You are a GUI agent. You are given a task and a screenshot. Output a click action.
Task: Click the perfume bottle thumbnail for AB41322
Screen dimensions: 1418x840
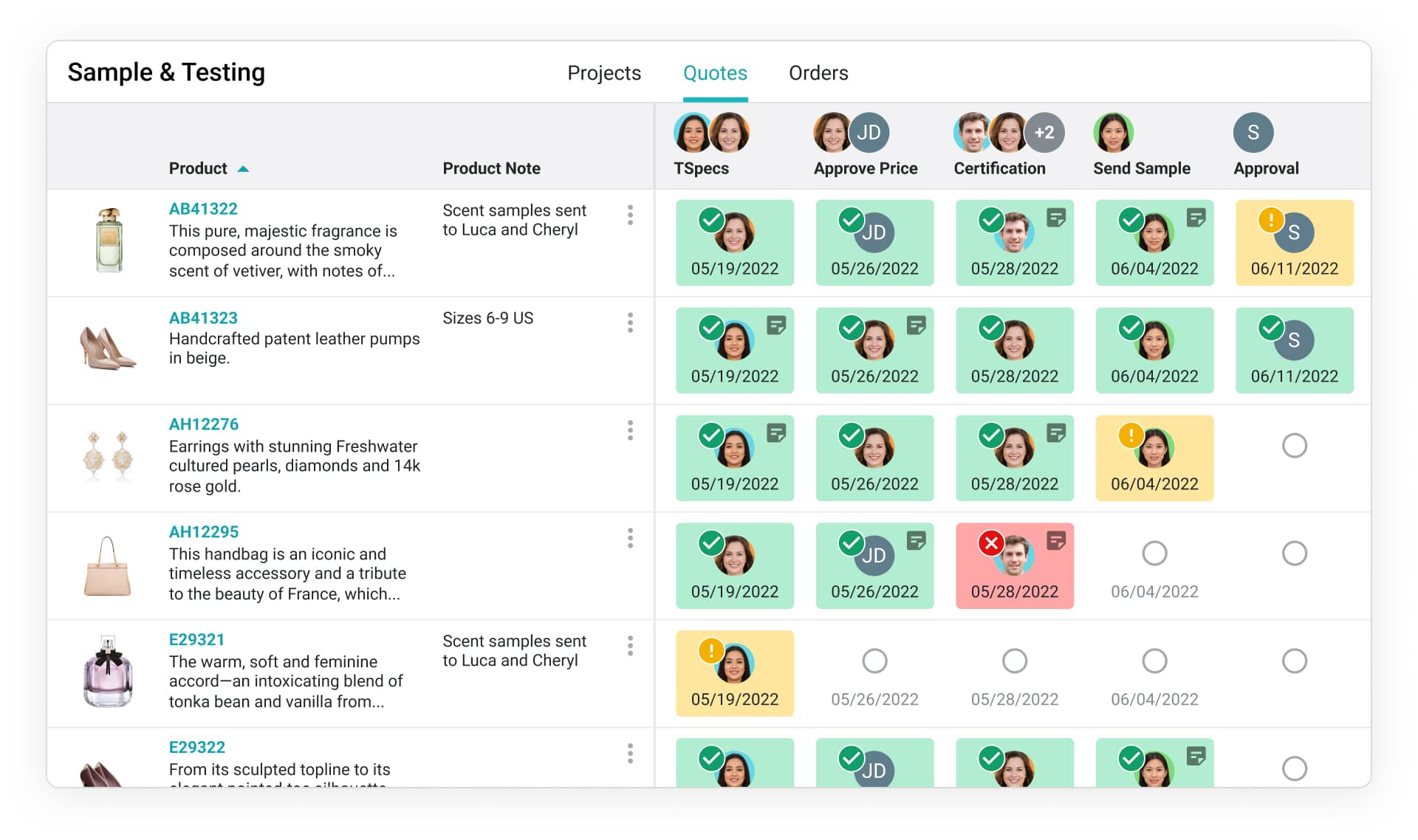[x=109, y=240]
